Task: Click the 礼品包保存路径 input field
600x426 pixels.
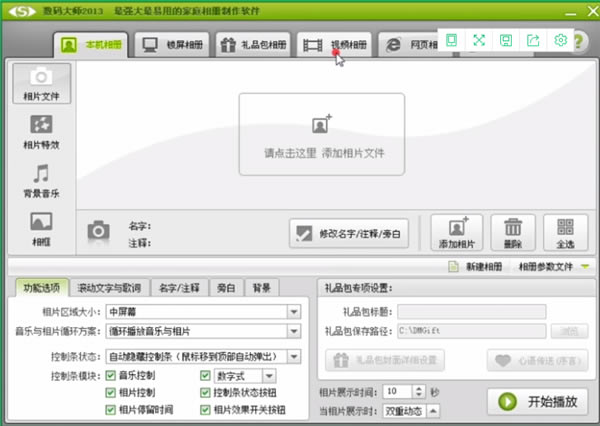Action: pos(471,331)
